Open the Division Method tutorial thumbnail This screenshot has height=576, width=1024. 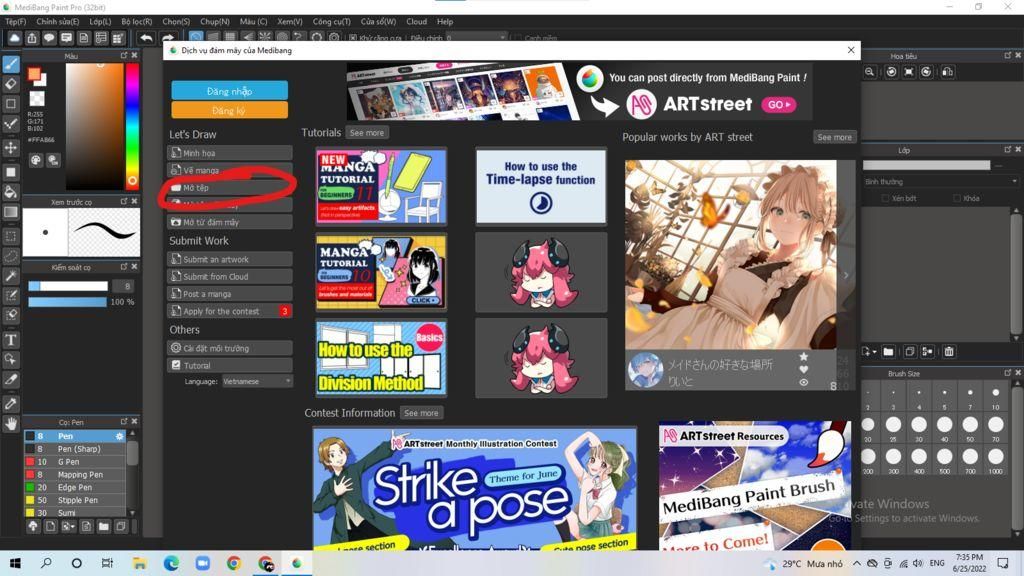click(x=381, y=357)
